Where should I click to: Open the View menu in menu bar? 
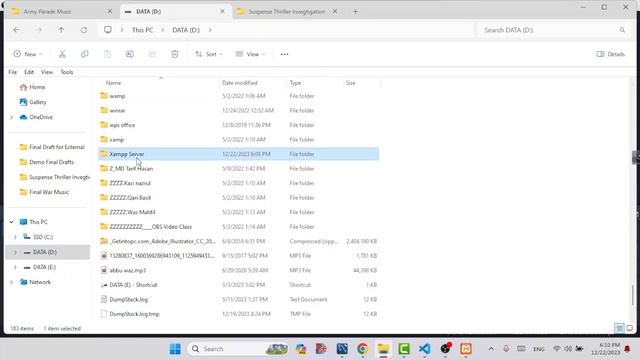click(x=47, y=72)
